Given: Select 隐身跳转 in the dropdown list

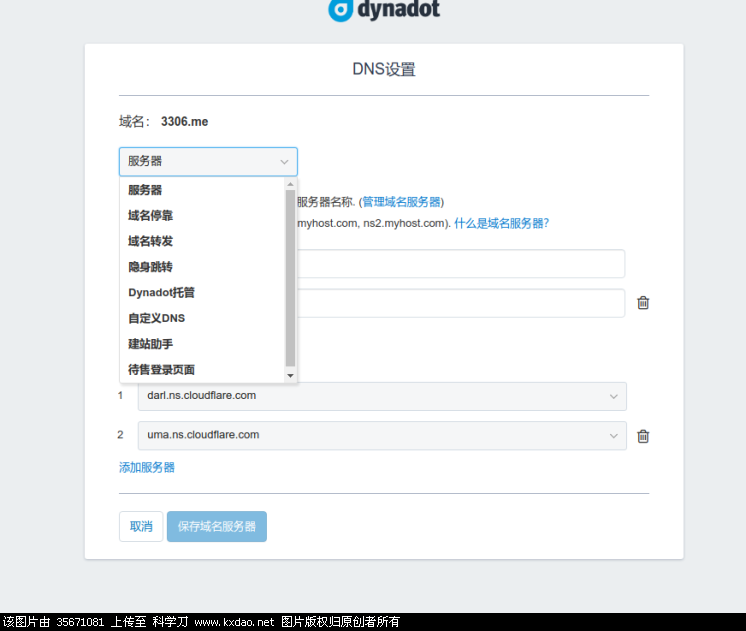Looking at the screenshot, I should (202, 267).
